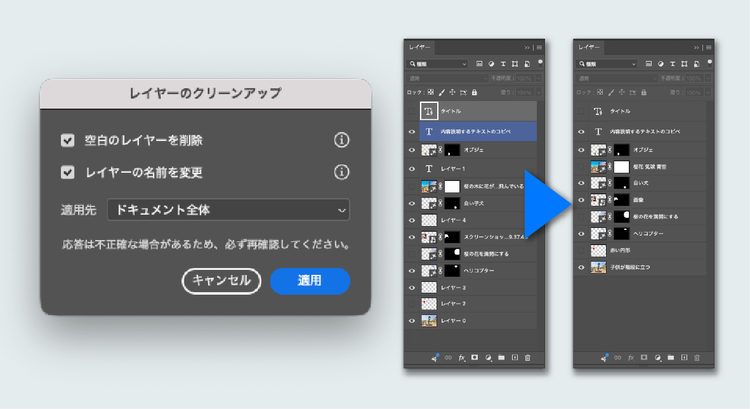The height and width of the screenshot is (409, 750).
Task: Click the 適用 button
Action: click(x=310, y=281)
